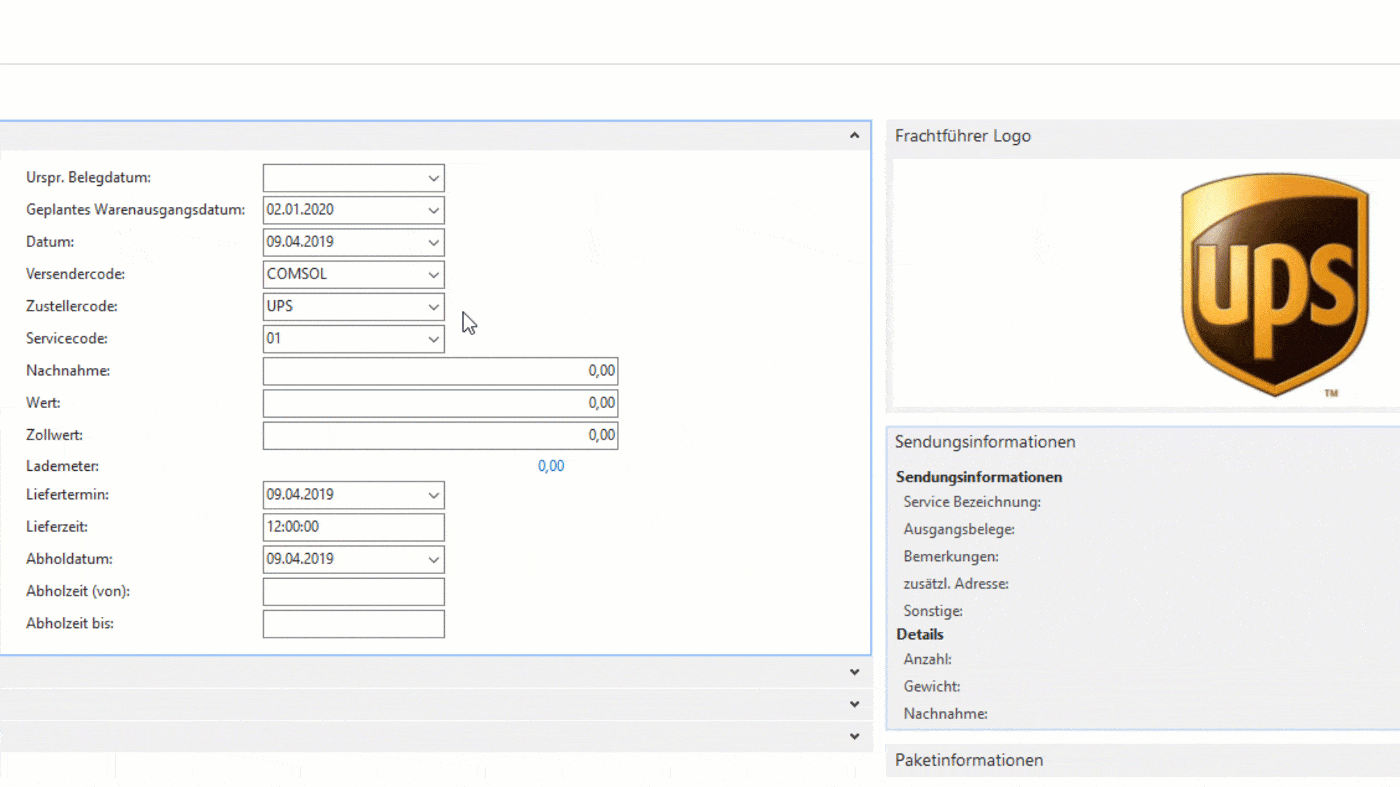
Task: Click the Zustellercode field label
Action: pyautogui.click(x=72, y=306)
